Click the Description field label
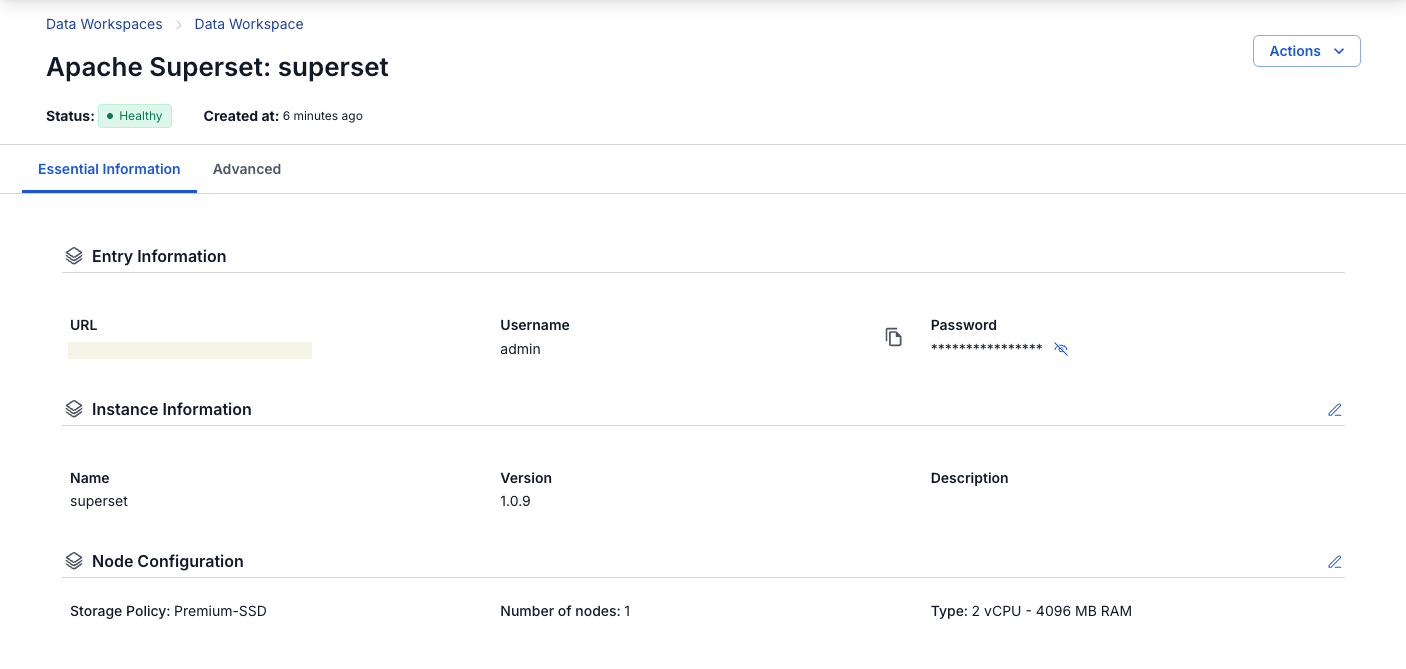Viewport: 1406px width, 669px height. [x=969, y=478]
